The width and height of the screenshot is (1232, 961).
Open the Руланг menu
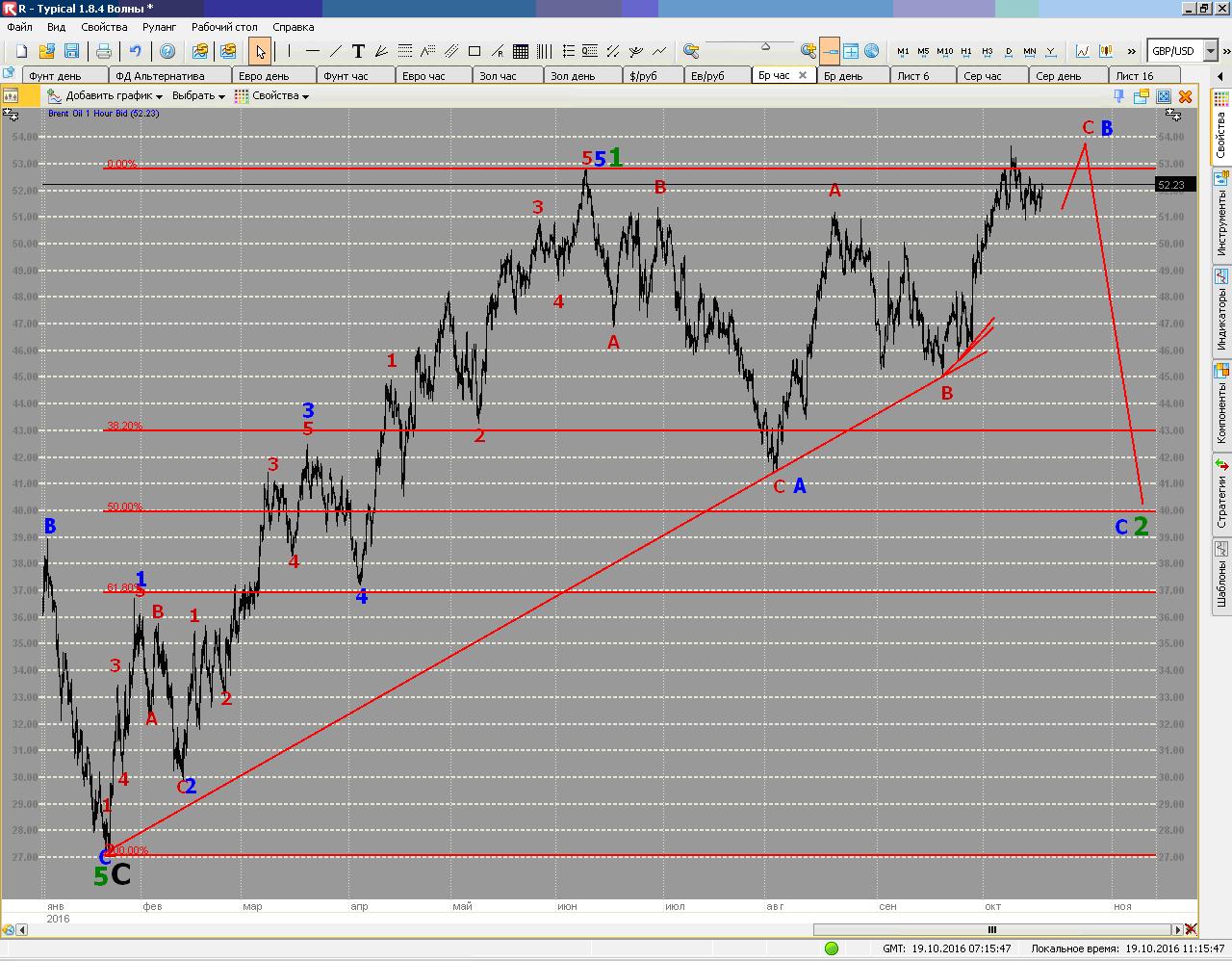click(159, 27)
